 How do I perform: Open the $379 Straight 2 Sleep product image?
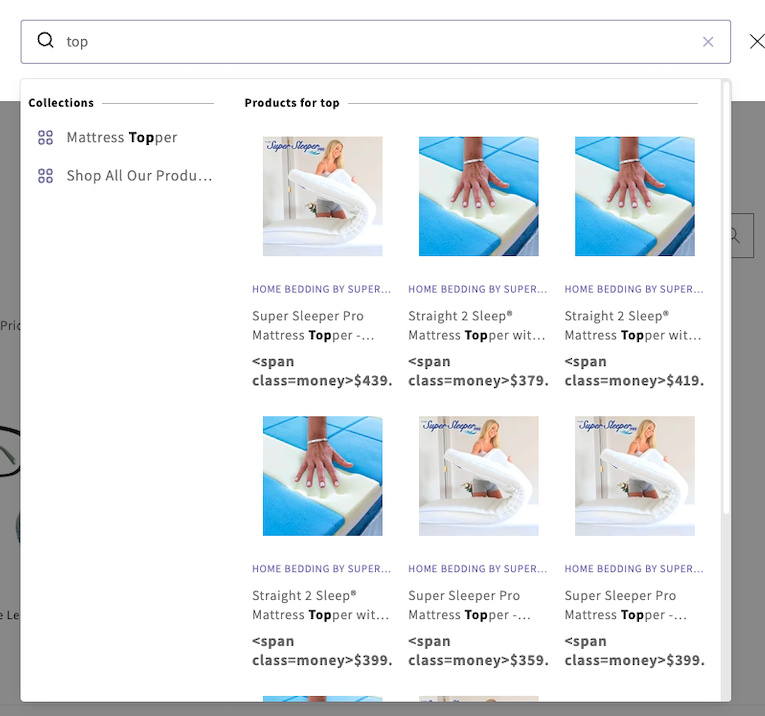(x=479, y=196)
